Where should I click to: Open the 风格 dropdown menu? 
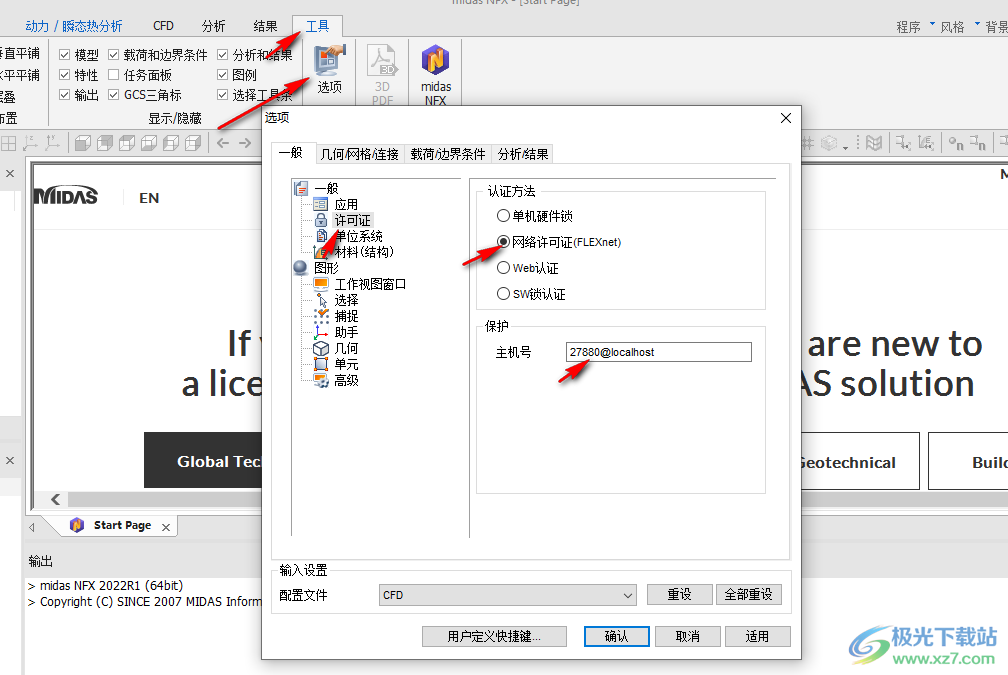pyautogui.click(x=959, y=26)
